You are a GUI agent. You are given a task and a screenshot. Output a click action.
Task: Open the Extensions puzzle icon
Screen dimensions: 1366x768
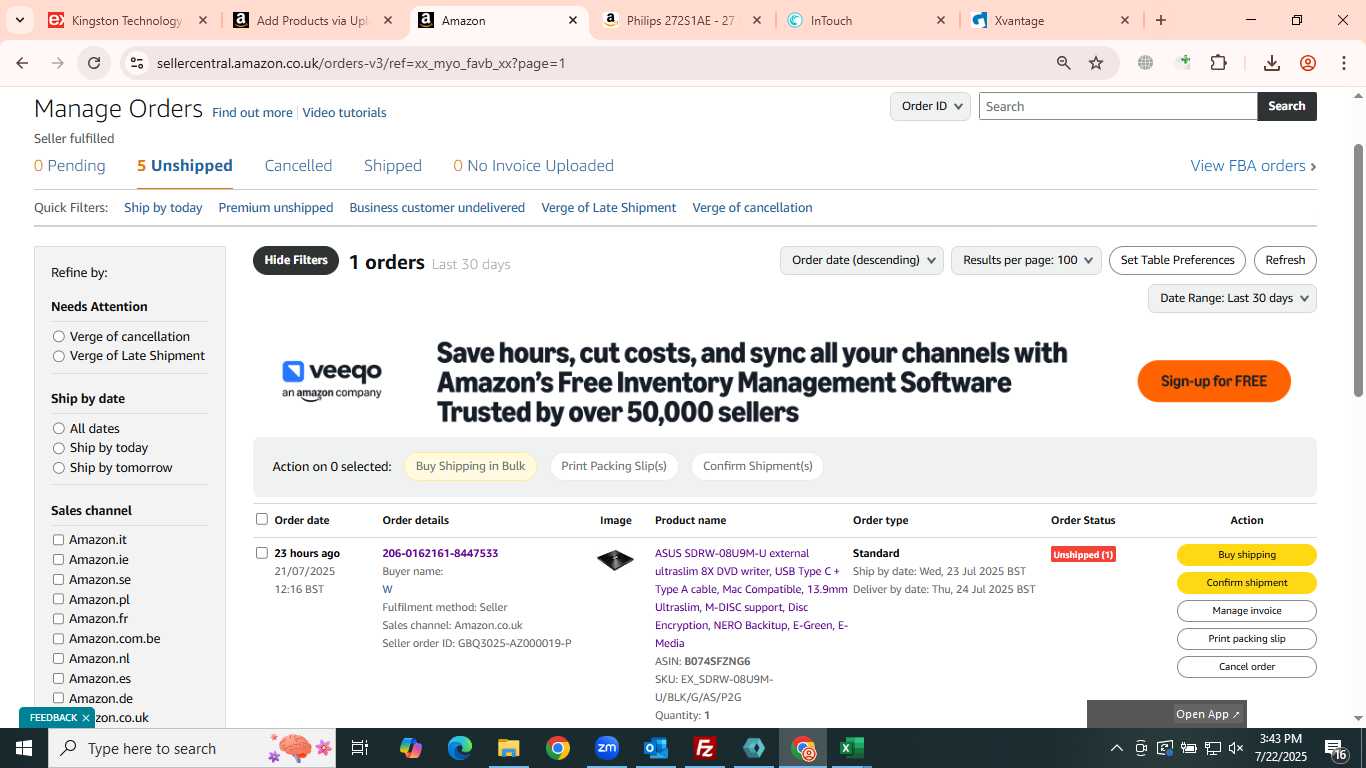[x=1218, y=63]
